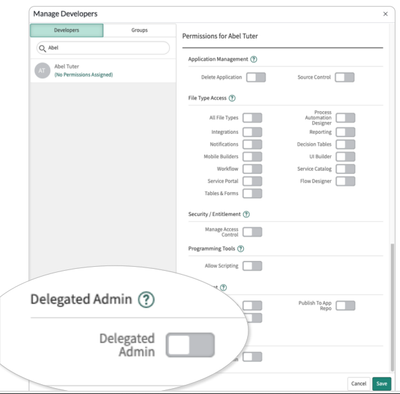The height and width of the screenshot is (394, 400).
Task: Turn on Service Catalog access
Action: point(345,169)
